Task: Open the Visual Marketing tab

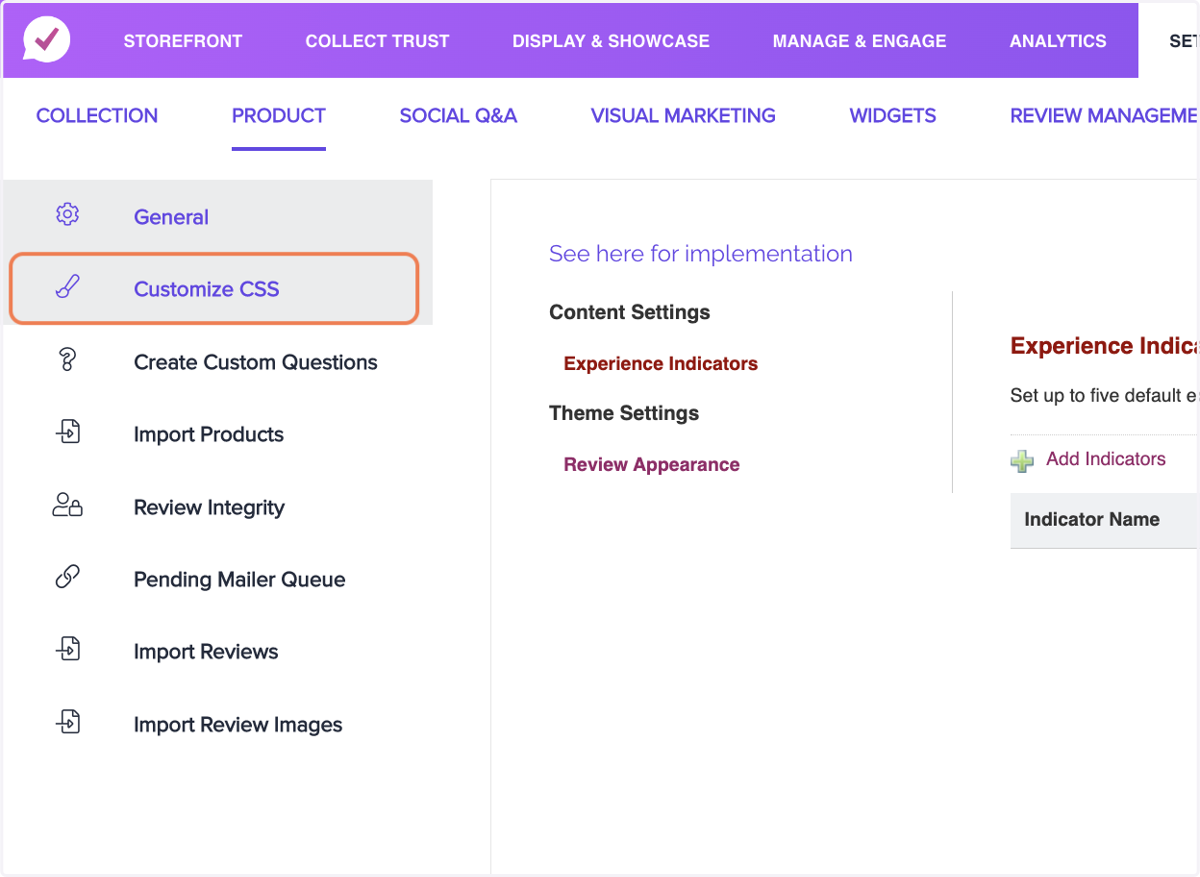Action: (x=683, y=116)
